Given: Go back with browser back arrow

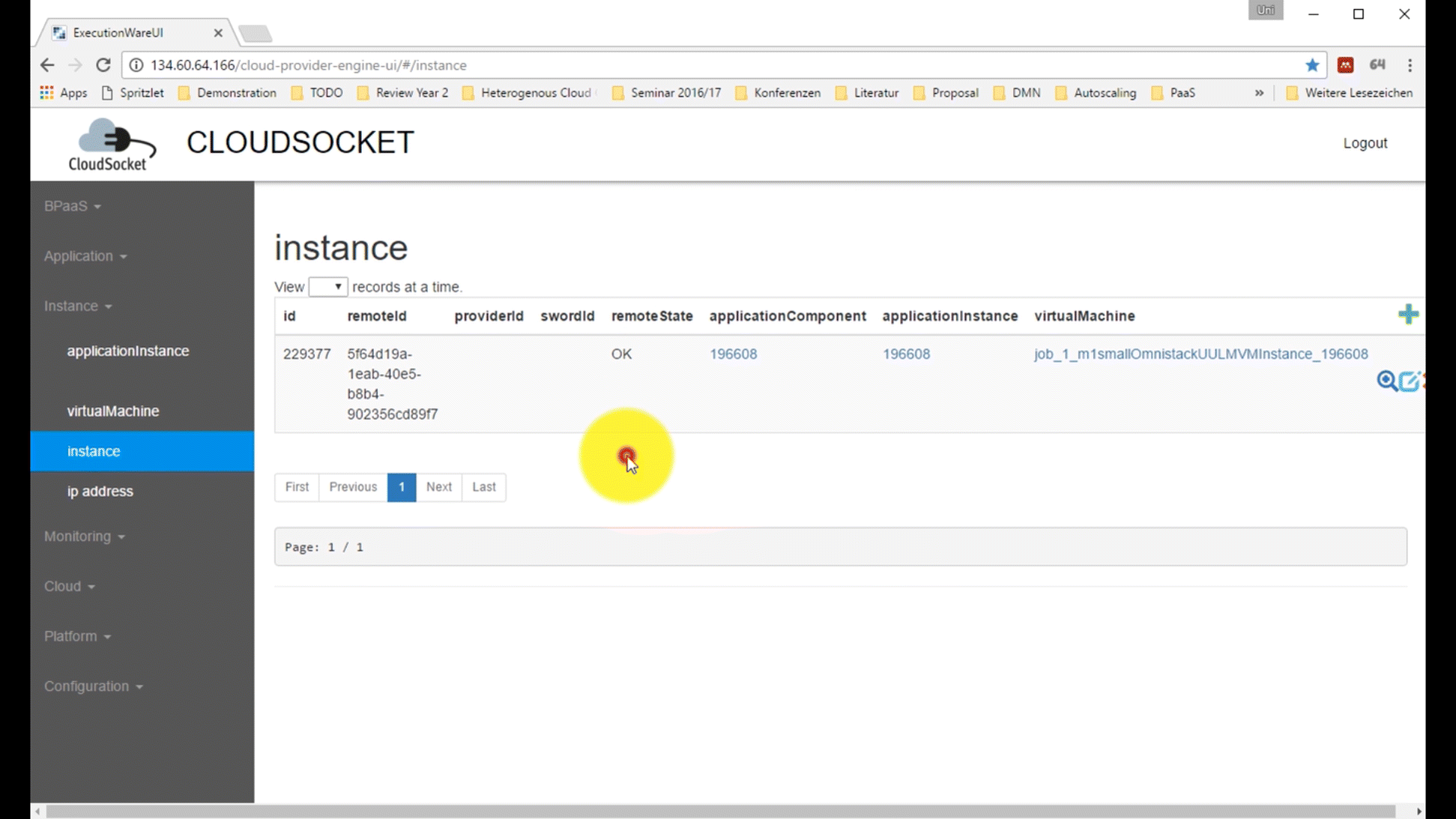Looking at the screenshot, I should (x=47, y=65).
